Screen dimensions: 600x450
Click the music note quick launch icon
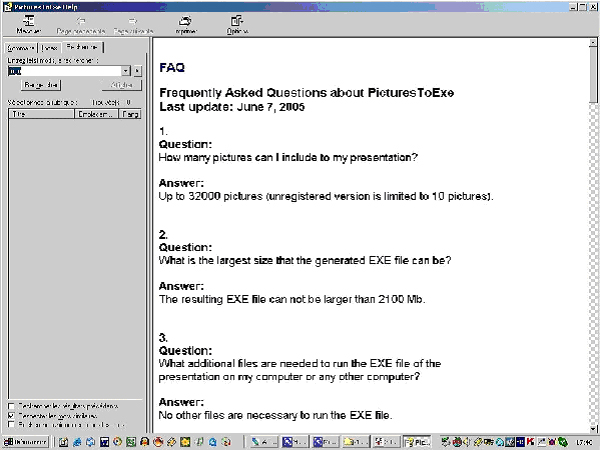coord(199,442)
